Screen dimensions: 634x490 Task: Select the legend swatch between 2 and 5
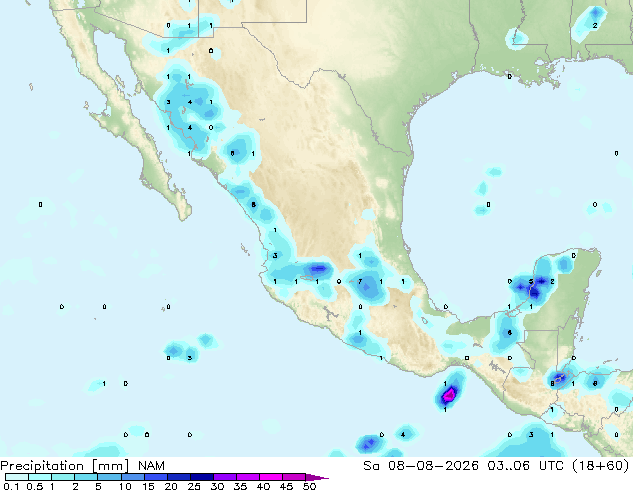86,477
